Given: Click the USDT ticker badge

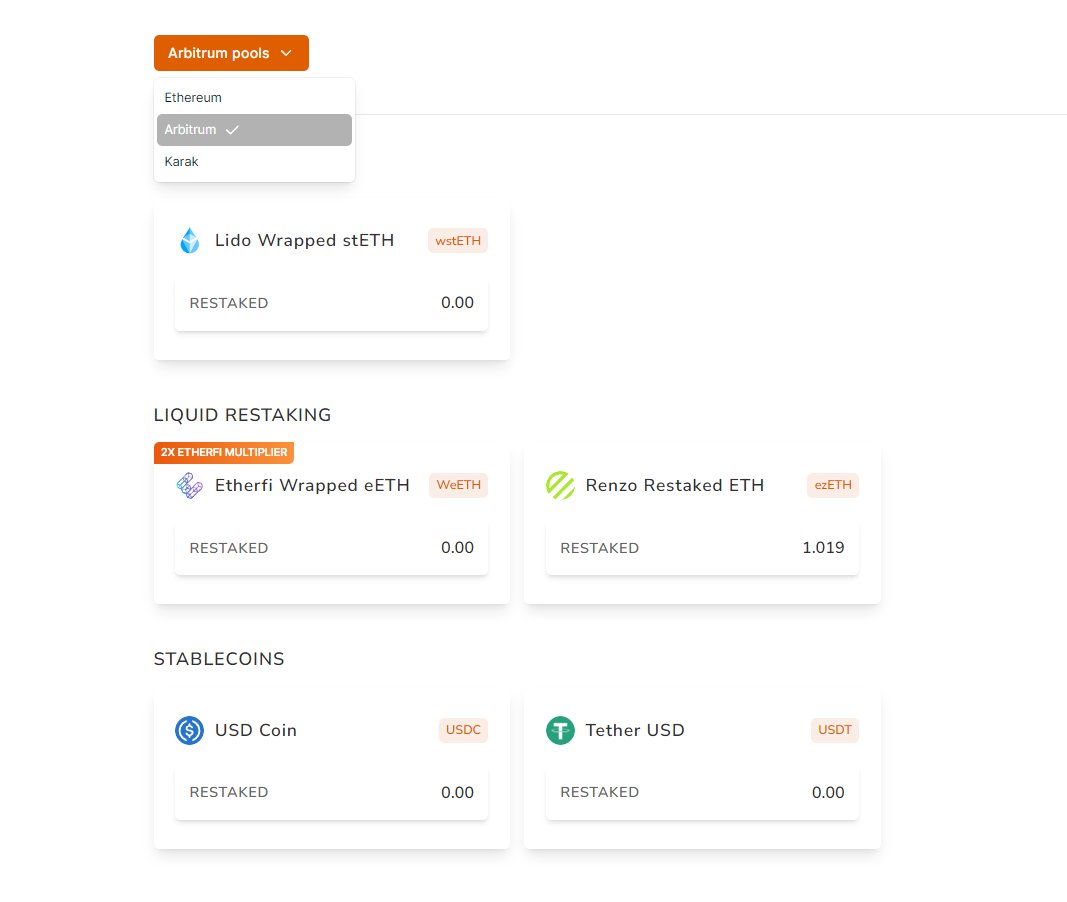Looking at the screenshot, I should pos(835,730).
